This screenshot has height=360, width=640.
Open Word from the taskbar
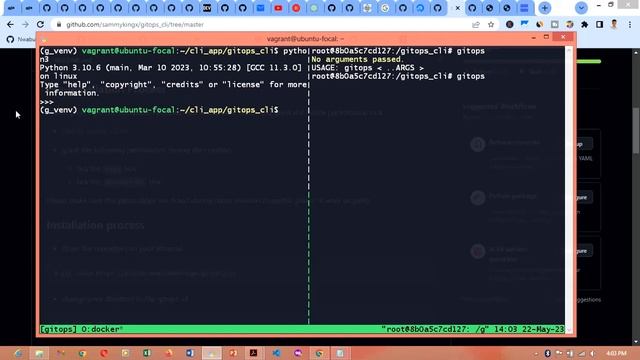tap(190, 353)
